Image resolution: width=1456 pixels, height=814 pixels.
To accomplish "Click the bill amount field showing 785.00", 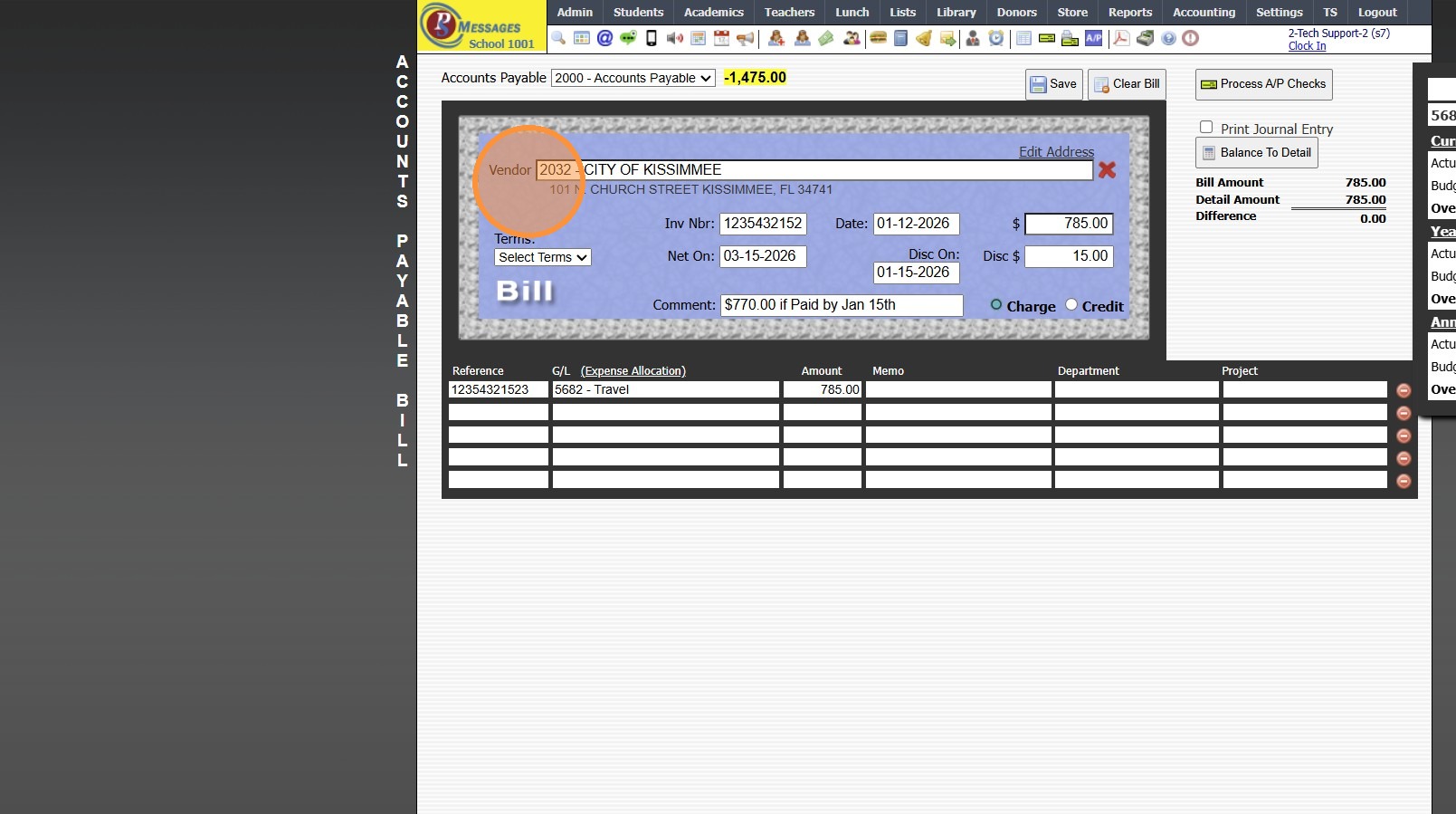I will [1069, 224].
